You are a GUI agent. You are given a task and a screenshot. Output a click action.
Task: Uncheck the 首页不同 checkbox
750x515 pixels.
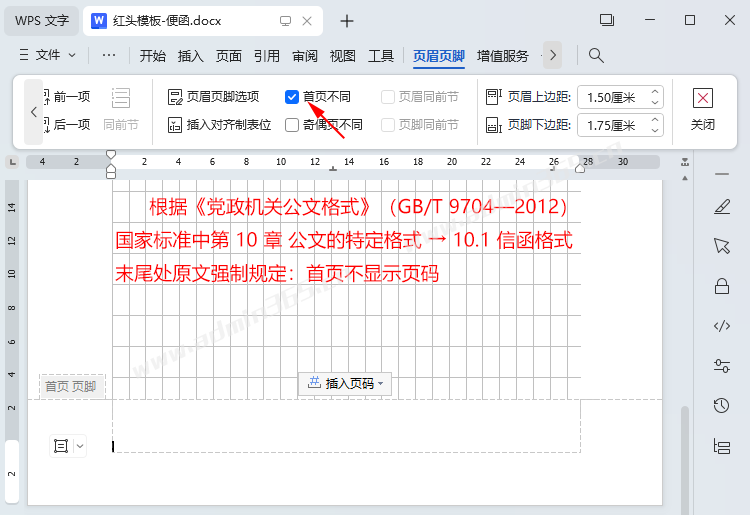point(292,97)
